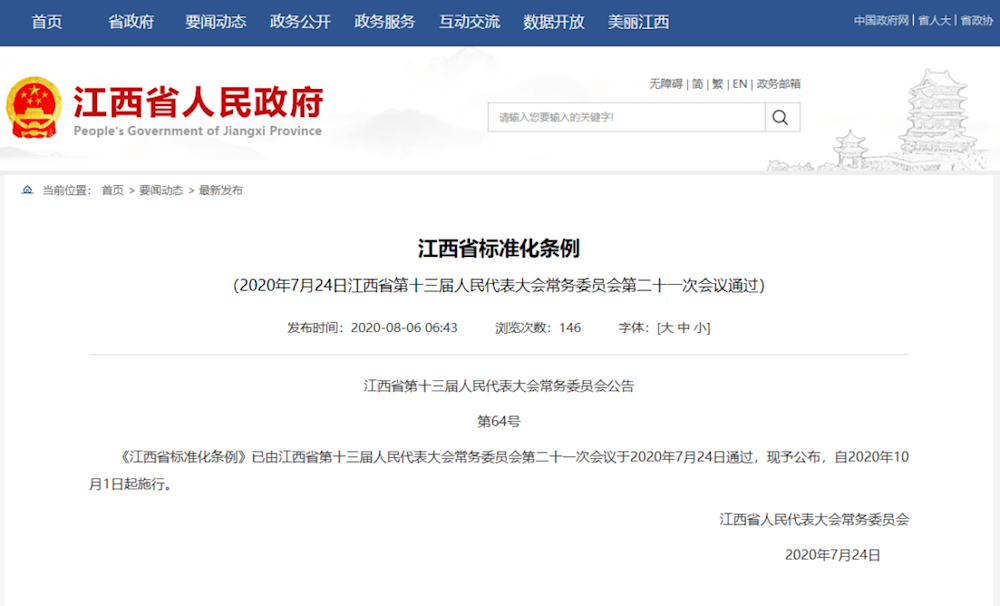Click the home icon in breadcrumb

[x=27, y=190]
